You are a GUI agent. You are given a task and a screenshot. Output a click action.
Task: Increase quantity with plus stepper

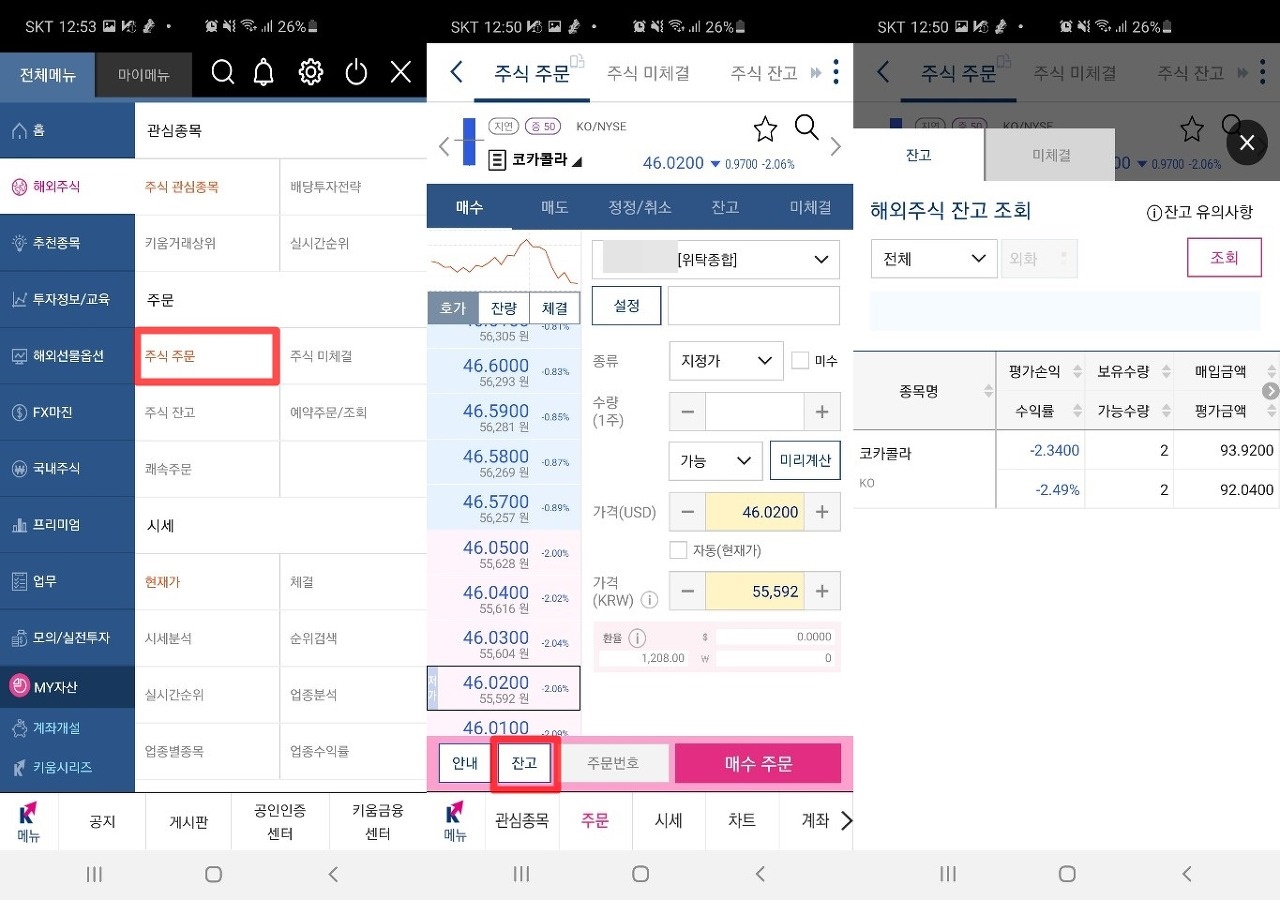[822, 411]
